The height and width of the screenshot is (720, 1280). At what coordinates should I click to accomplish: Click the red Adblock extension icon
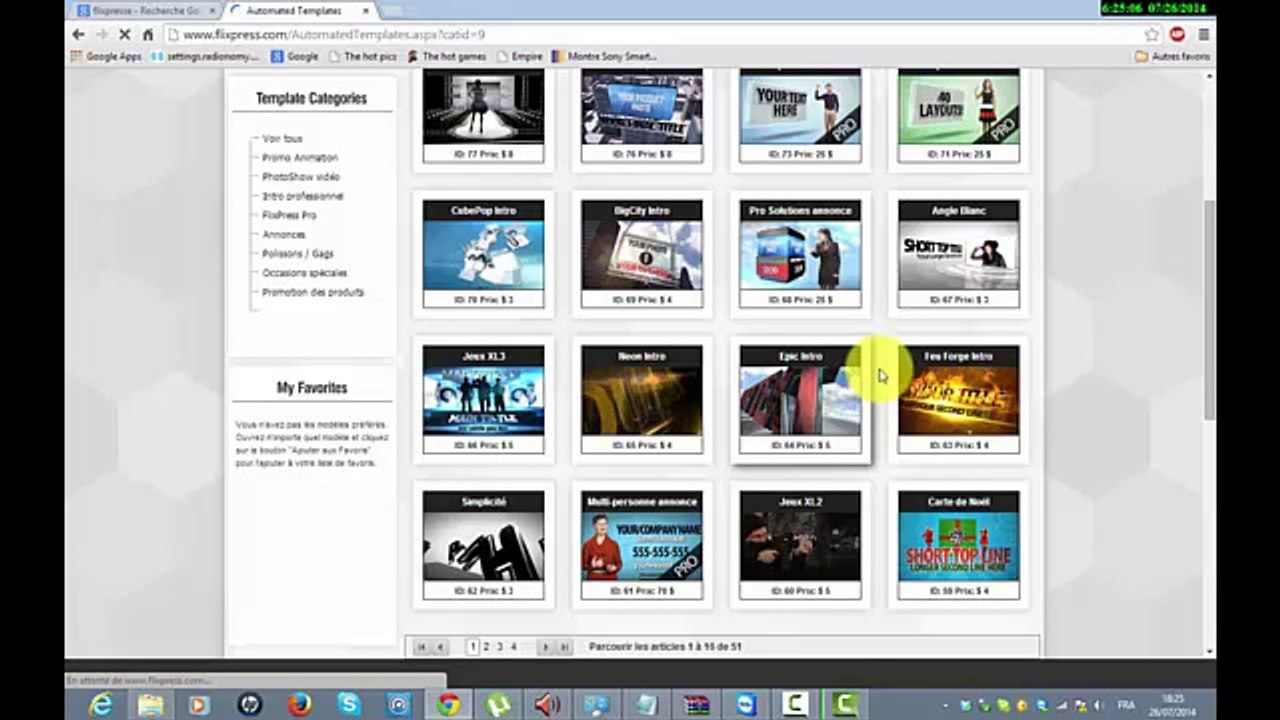1177,34
